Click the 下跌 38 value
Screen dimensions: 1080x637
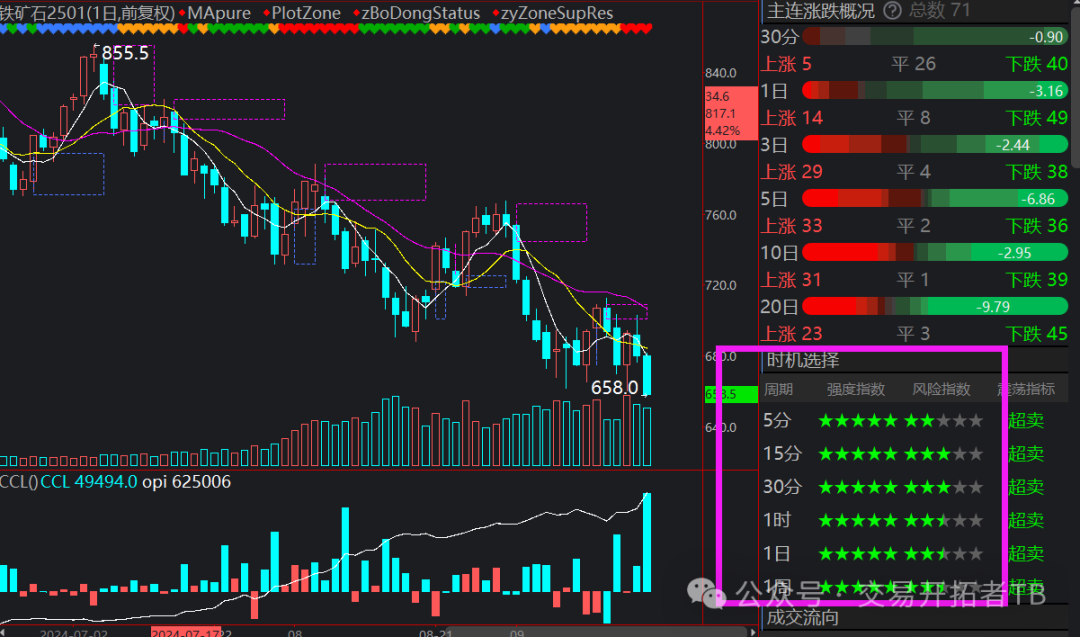click(x=1037, y=171)
